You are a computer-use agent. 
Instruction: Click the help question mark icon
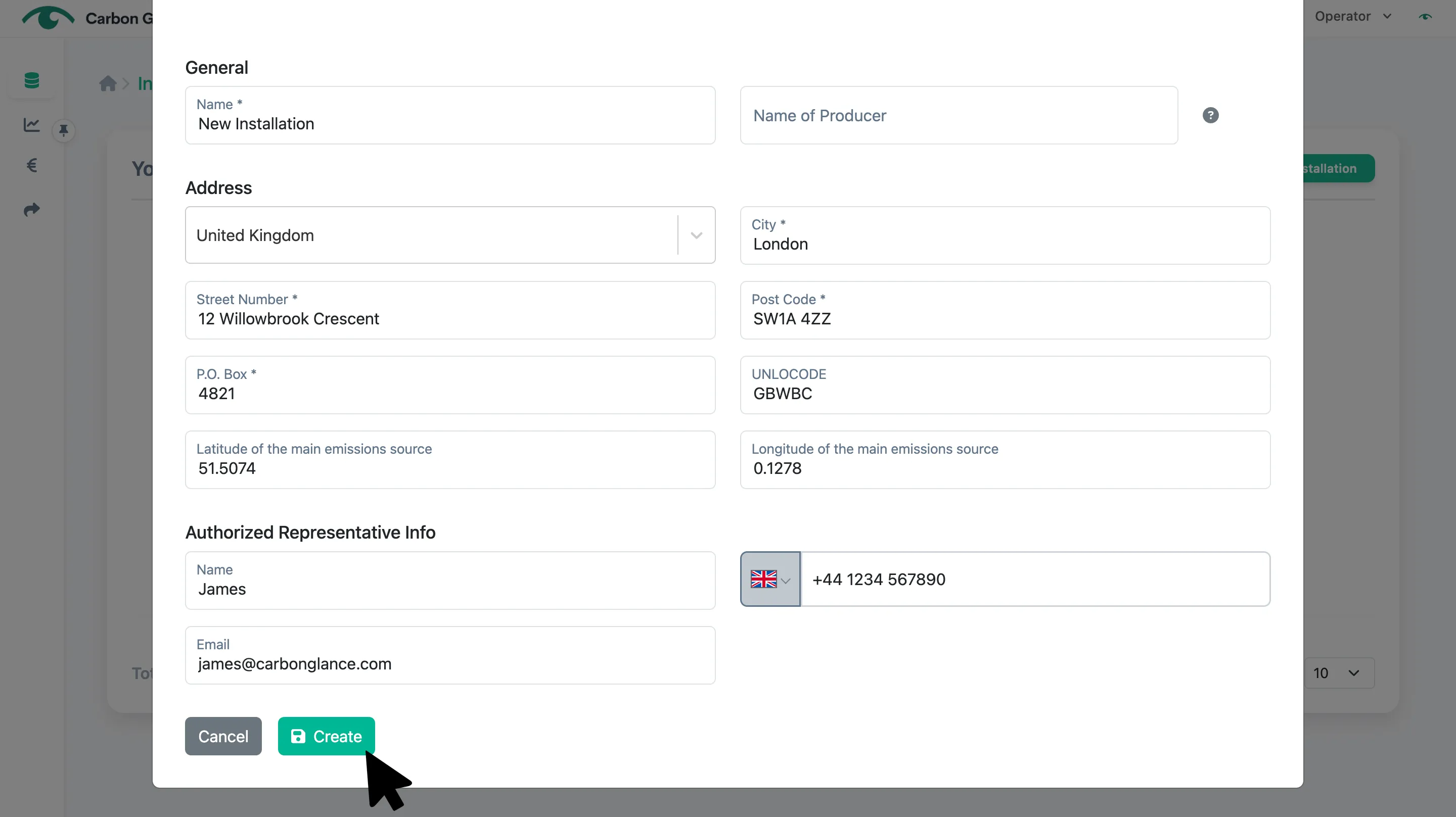1210,115
